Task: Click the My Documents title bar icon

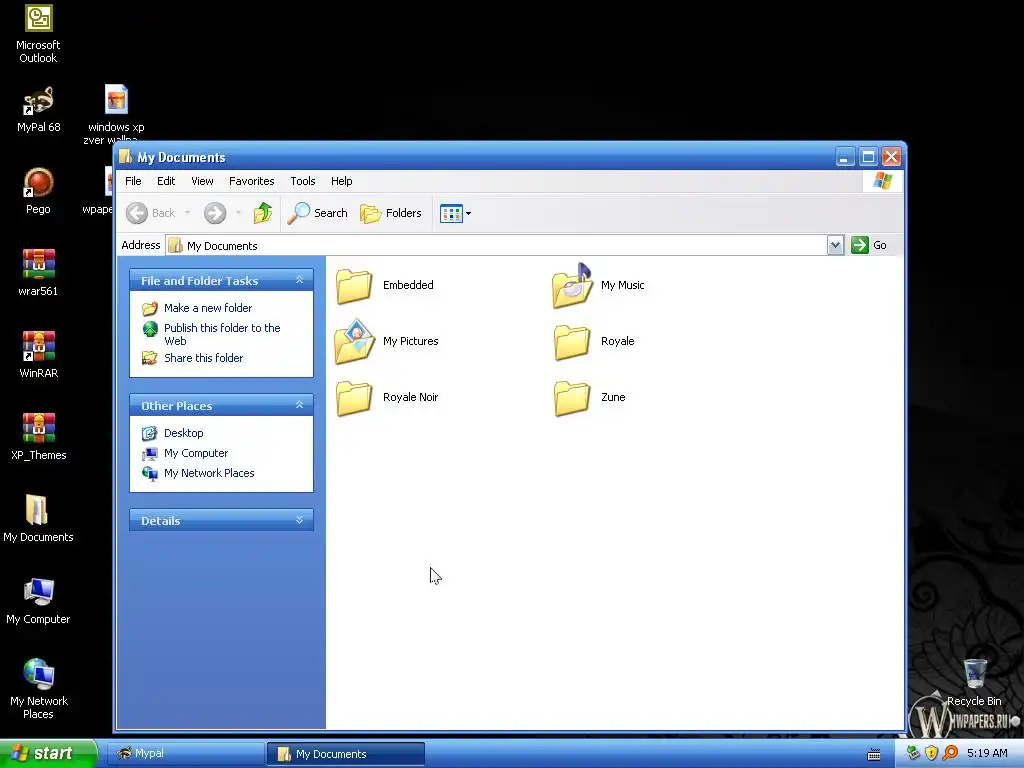Action: pyautogui.click(x=125, y=157)
